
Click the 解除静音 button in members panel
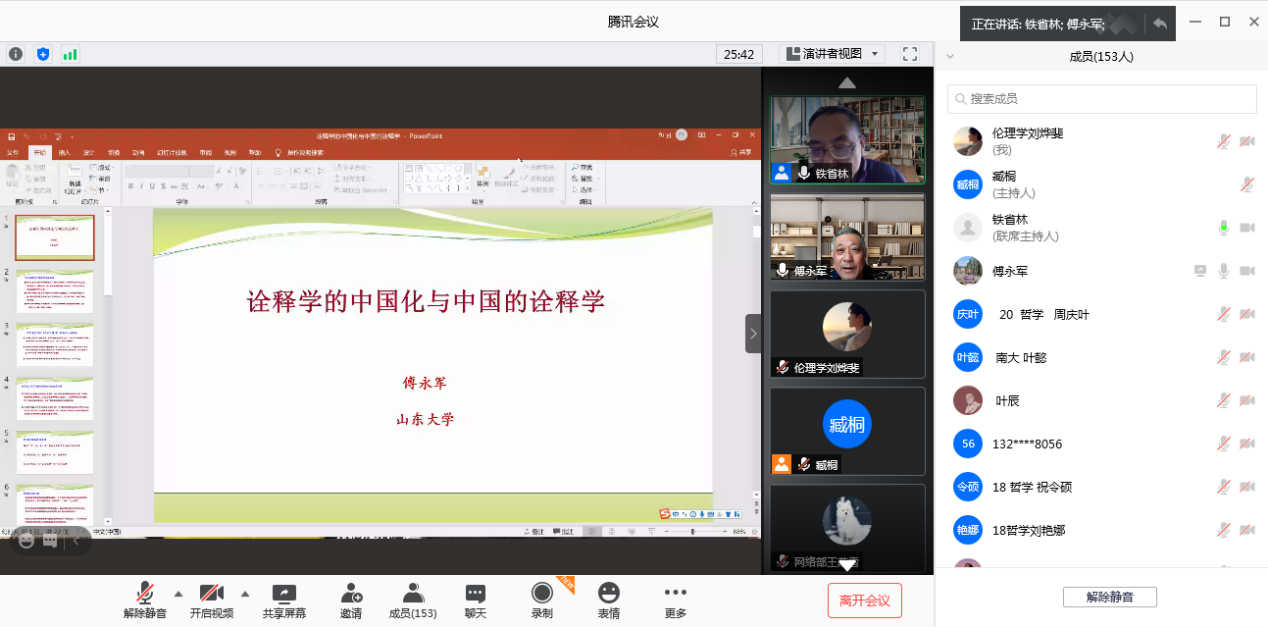point(1109,597)
